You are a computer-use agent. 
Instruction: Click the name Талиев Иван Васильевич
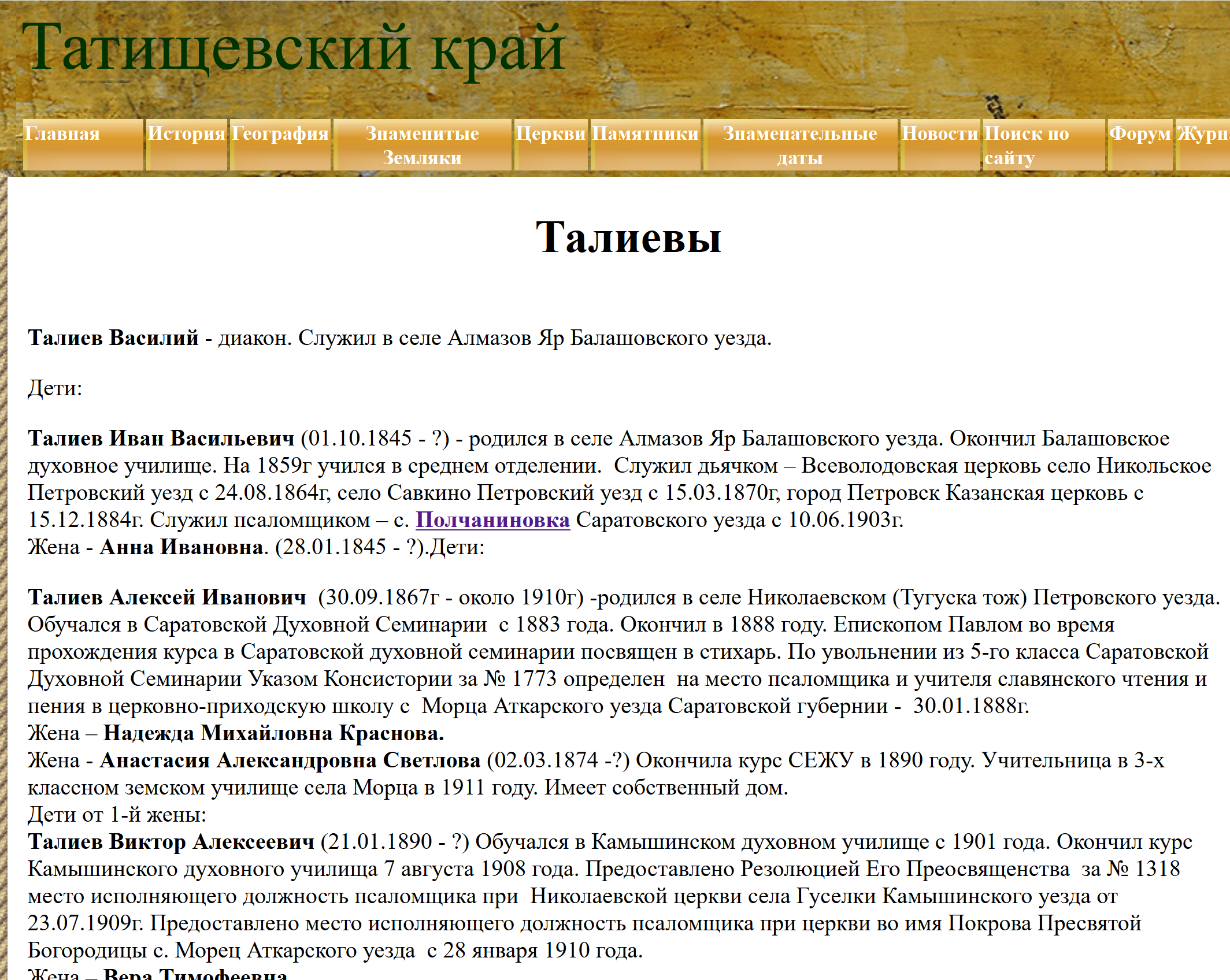pyautogui.click(x=161, y=438)
